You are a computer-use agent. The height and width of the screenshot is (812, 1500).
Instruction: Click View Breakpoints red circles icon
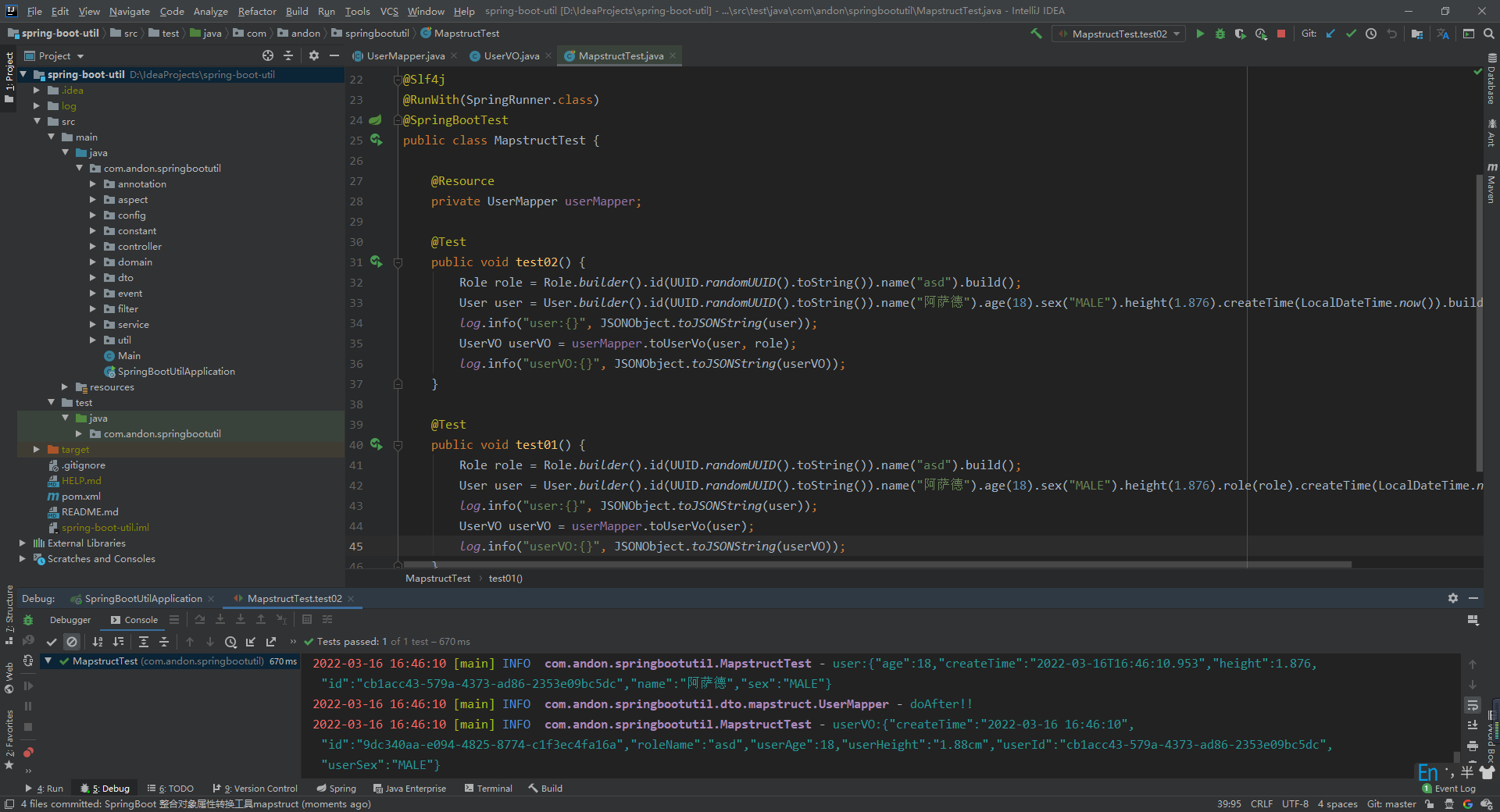28,753
